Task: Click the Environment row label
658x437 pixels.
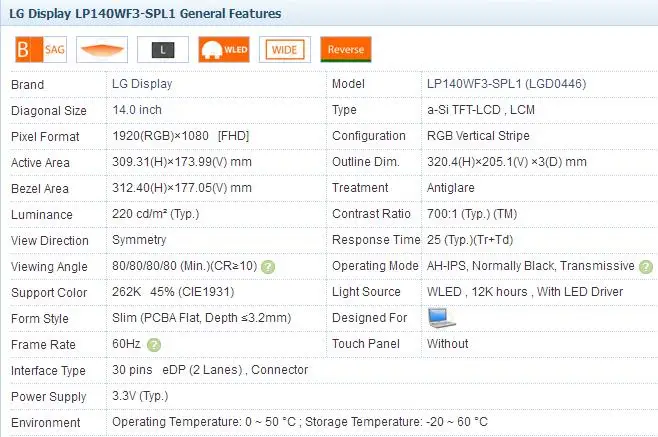Action: (x=46, y=423)
